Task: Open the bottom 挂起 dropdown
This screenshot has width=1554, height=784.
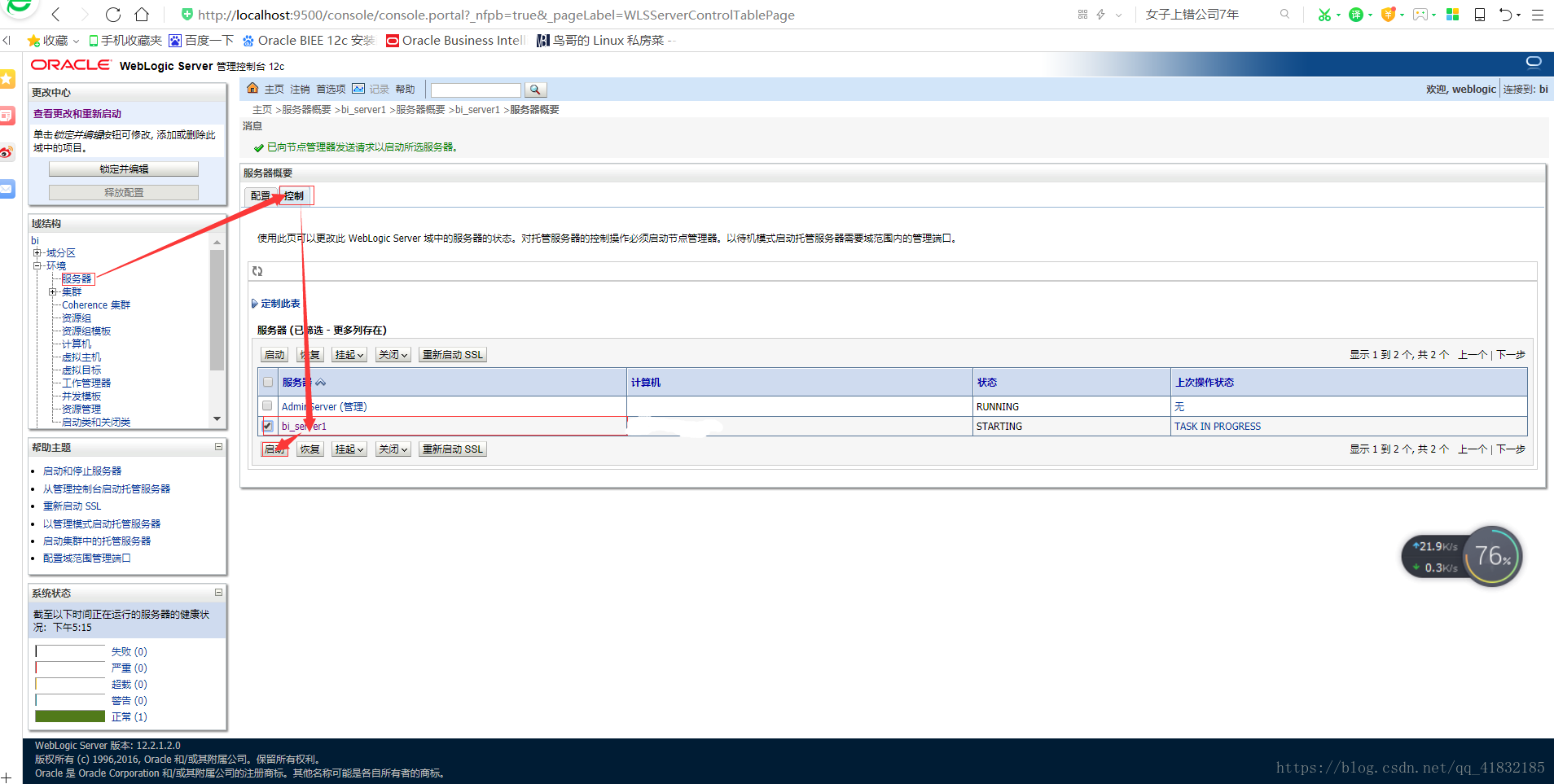Action: pyautogui.click(x=349, y=449)
